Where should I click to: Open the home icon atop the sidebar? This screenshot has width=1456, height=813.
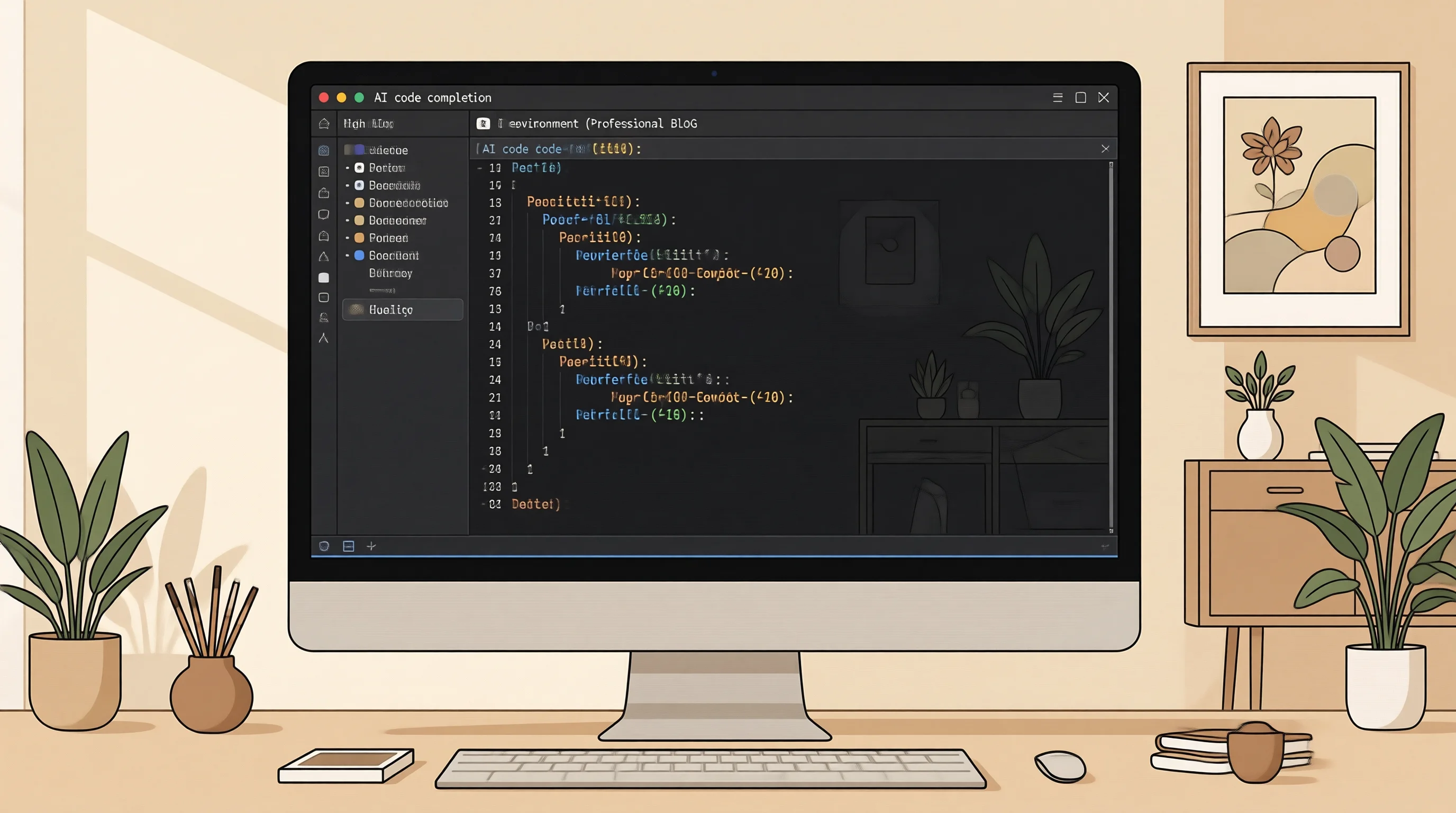click(x=324, y=123)
